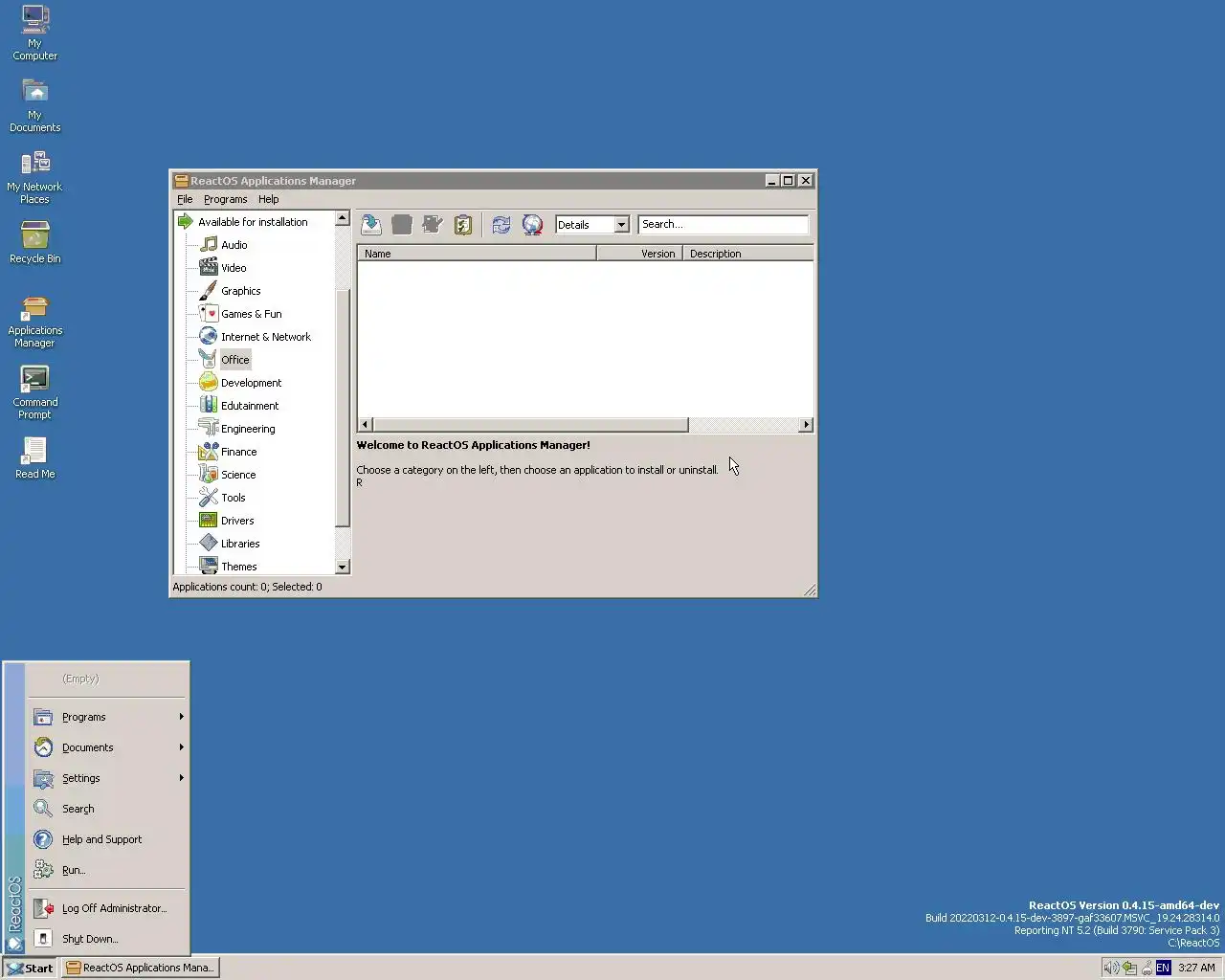Click the Start button
1225x980 pixels.
(30, 968)
